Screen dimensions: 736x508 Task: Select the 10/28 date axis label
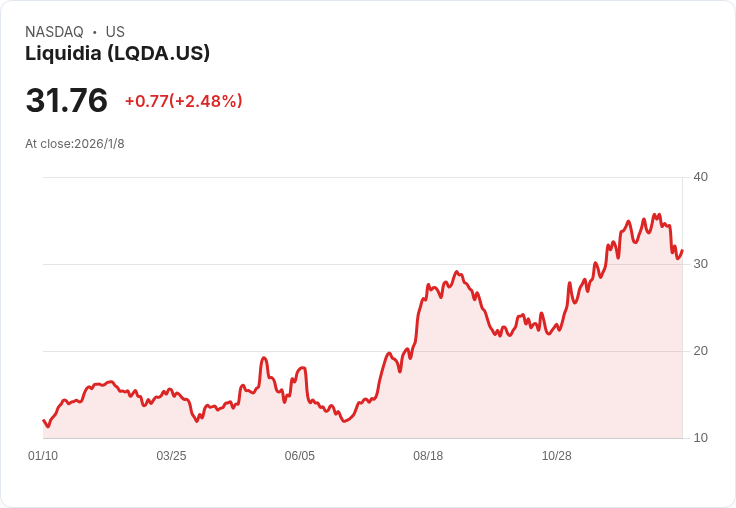coord(557,456)
